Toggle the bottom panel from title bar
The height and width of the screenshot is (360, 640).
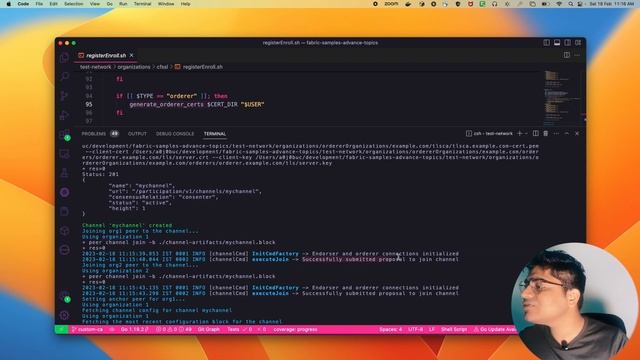tap(557, 43)
